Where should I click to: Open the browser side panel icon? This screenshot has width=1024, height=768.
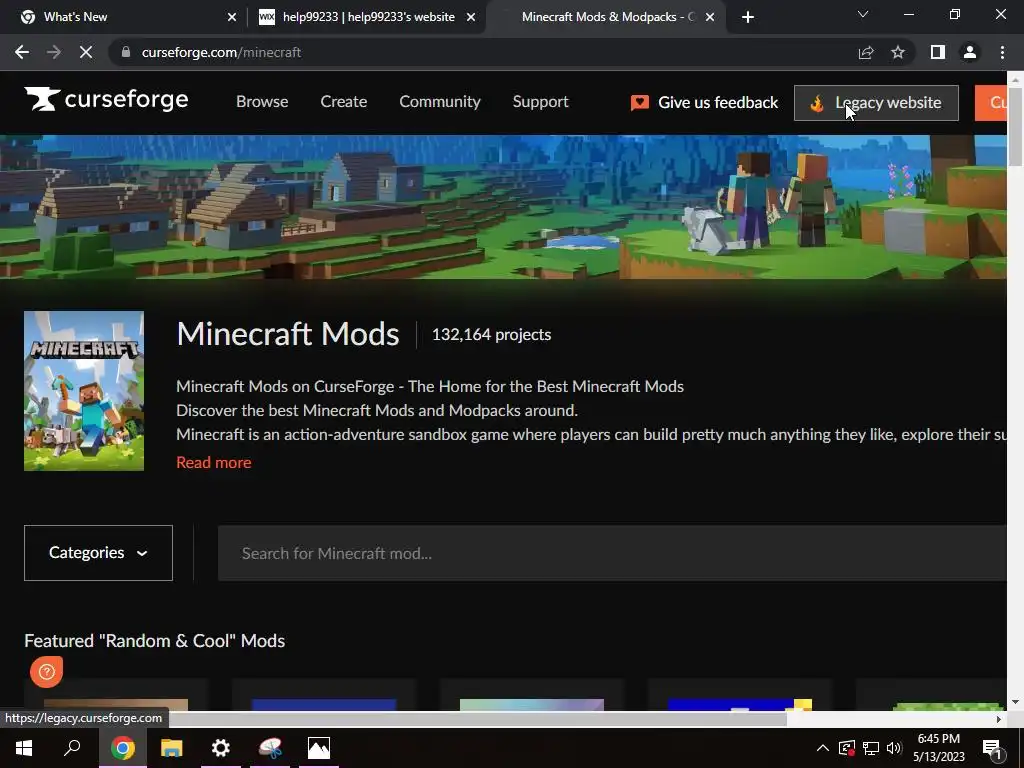(x=938, y=52)
